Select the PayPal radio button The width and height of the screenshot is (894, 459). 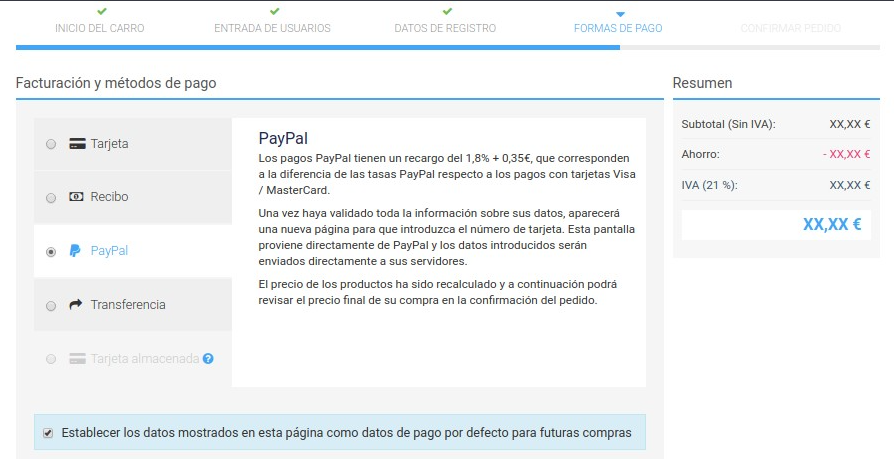pos(51,251)
